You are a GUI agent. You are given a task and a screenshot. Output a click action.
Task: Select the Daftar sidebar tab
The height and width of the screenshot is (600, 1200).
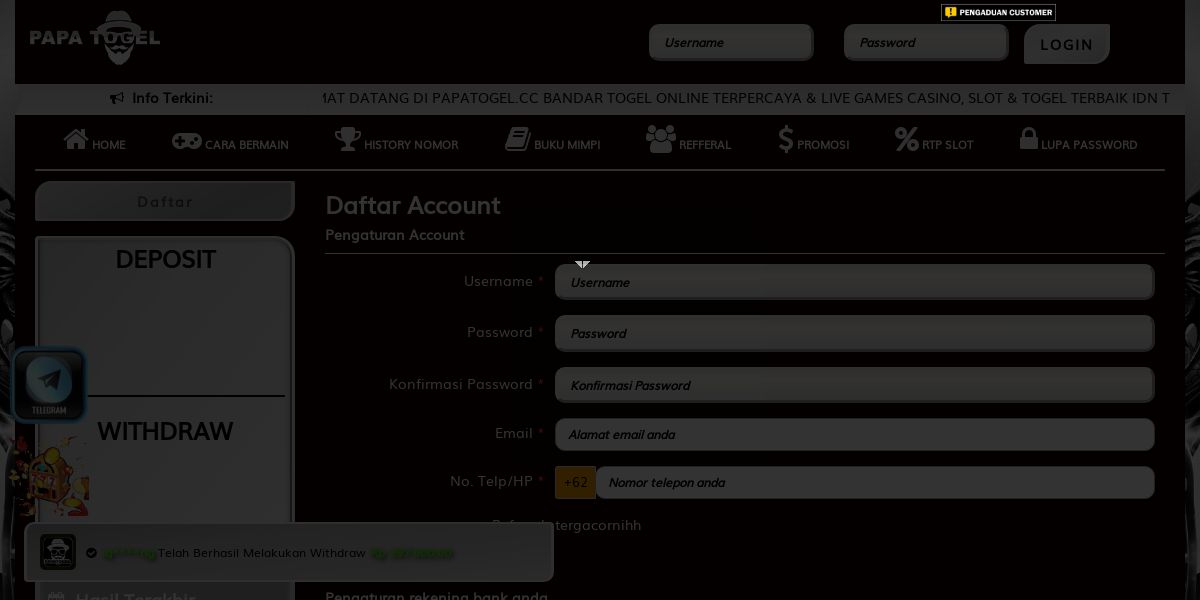165,201
